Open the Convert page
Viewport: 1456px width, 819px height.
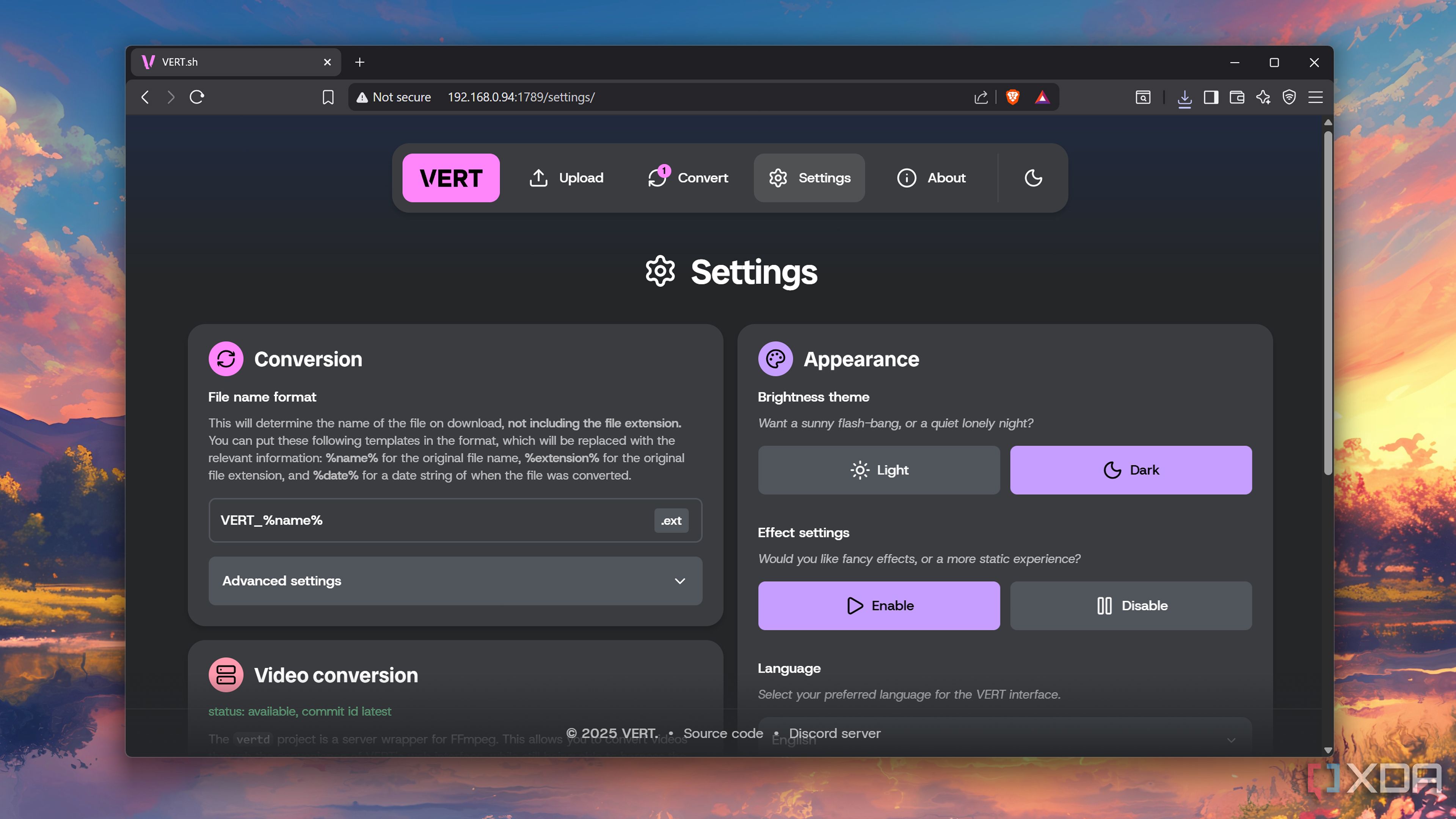[687, 178]
